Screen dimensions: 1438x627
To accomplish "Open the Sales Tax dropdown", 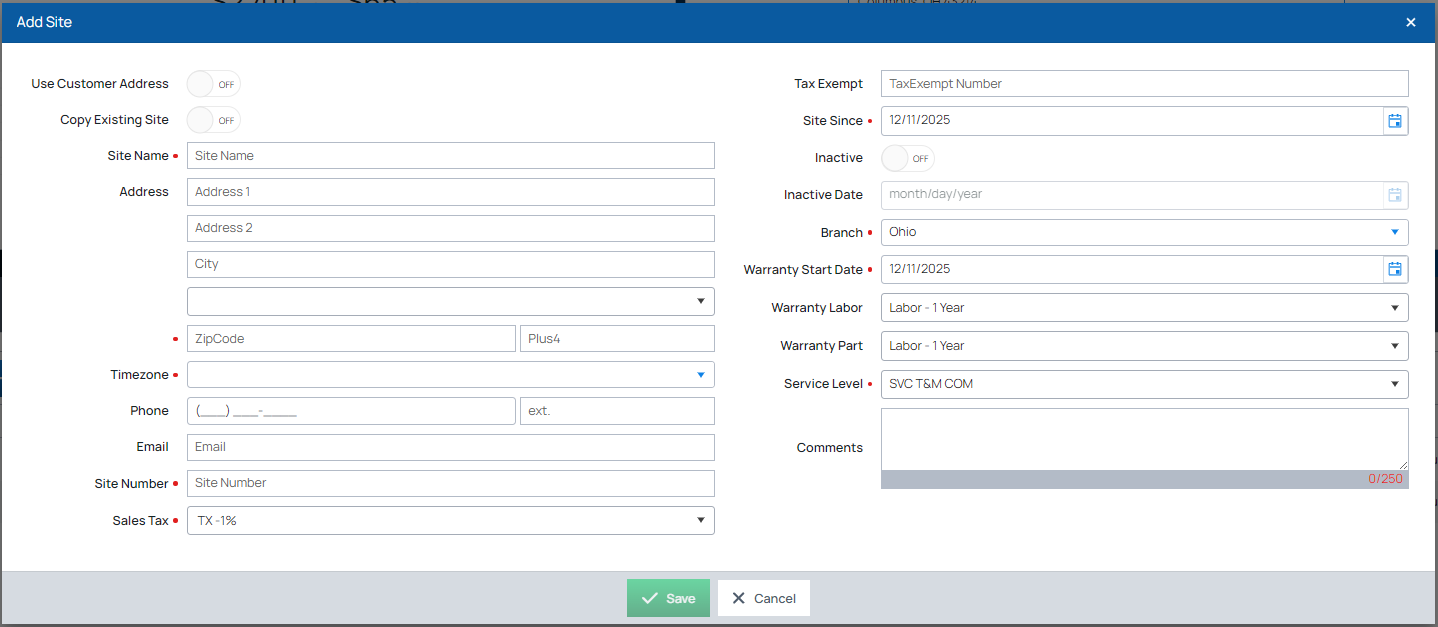I will point(451,520).
